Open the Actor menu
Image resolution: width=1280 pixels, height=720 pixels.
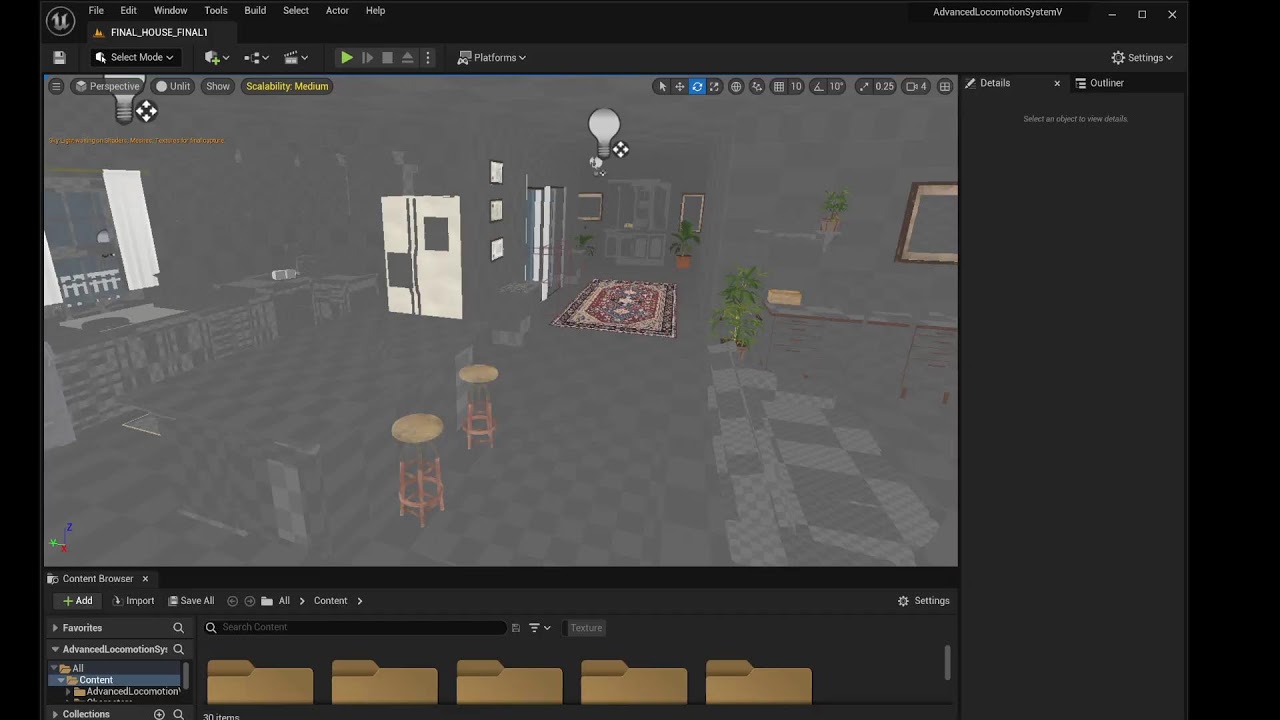pos(337,11)
